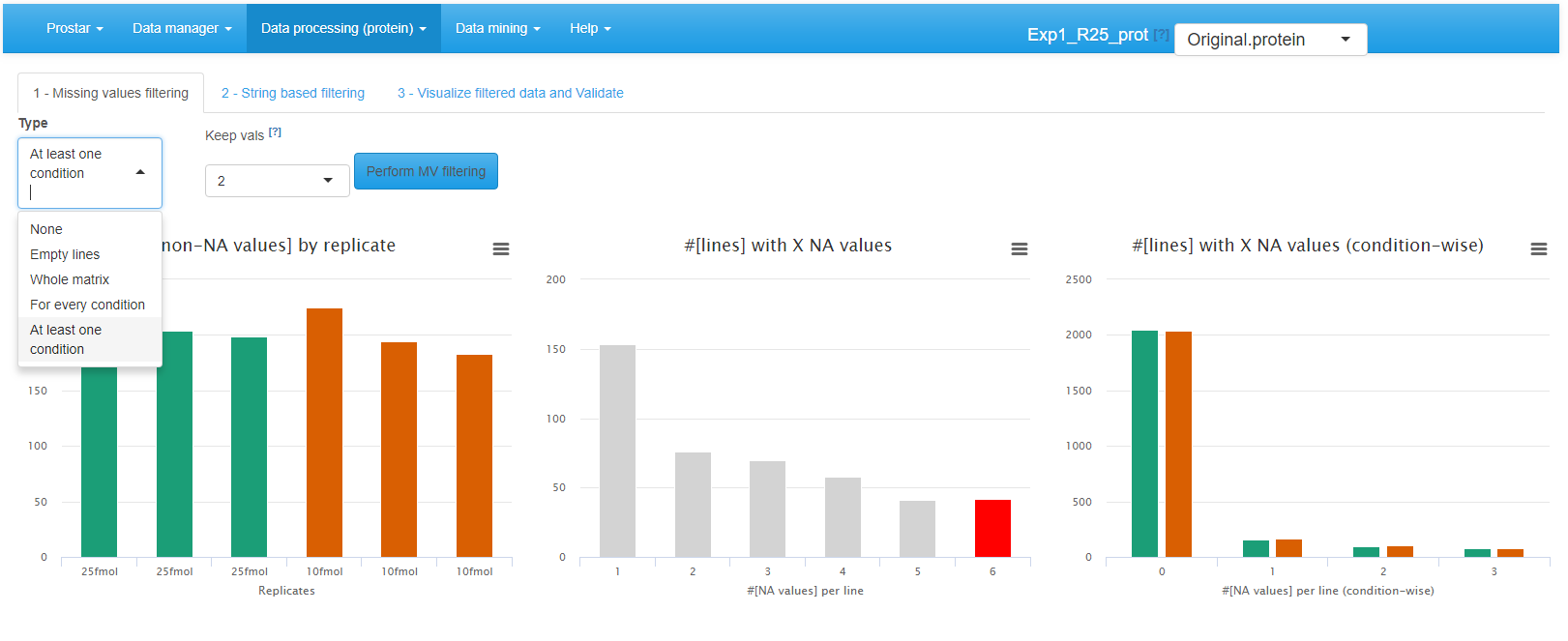
Task: Go to '3 - Visualize filtered data and Validate' tab
Action: [x=511, y=93]
